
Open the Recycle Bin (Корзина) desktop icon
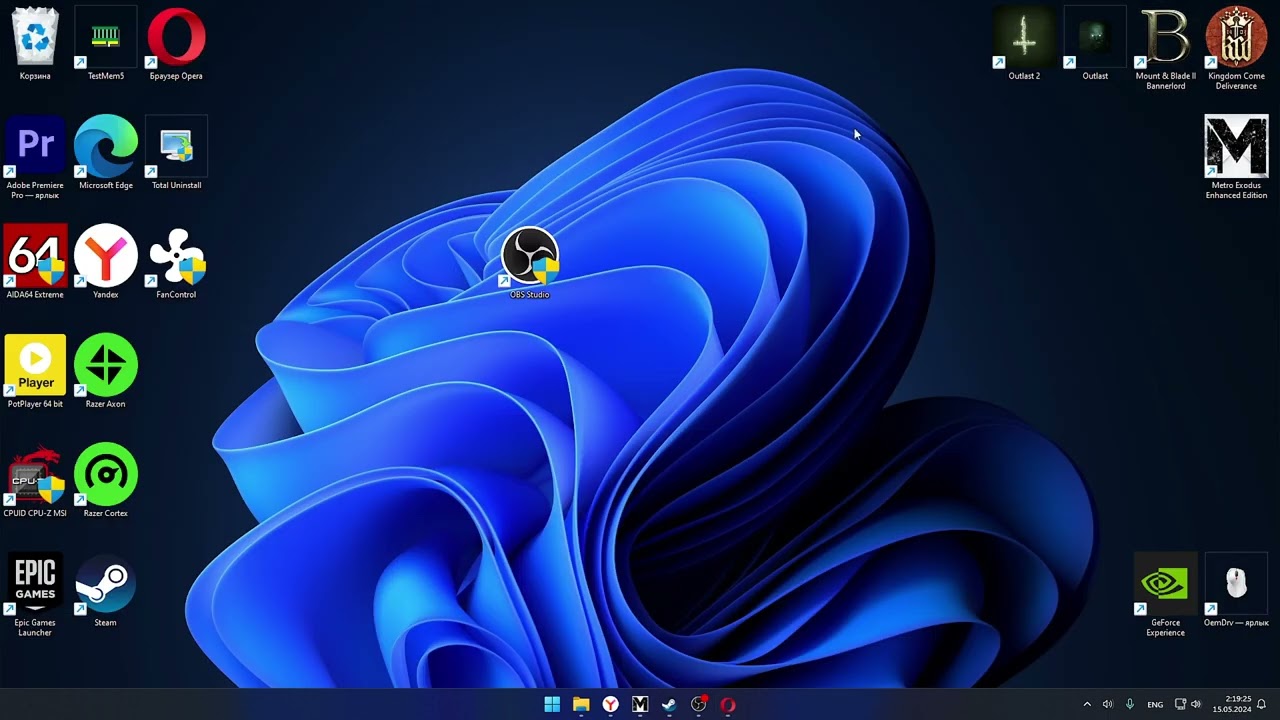pos(35,44)
